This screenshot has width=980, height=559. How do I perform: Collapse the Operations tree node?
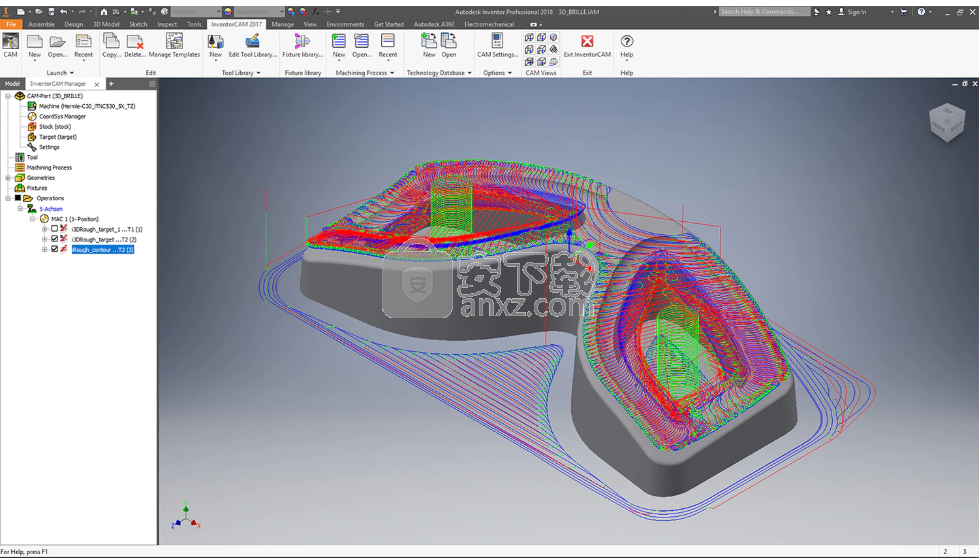pyautogui.click(x=8, y=198)
